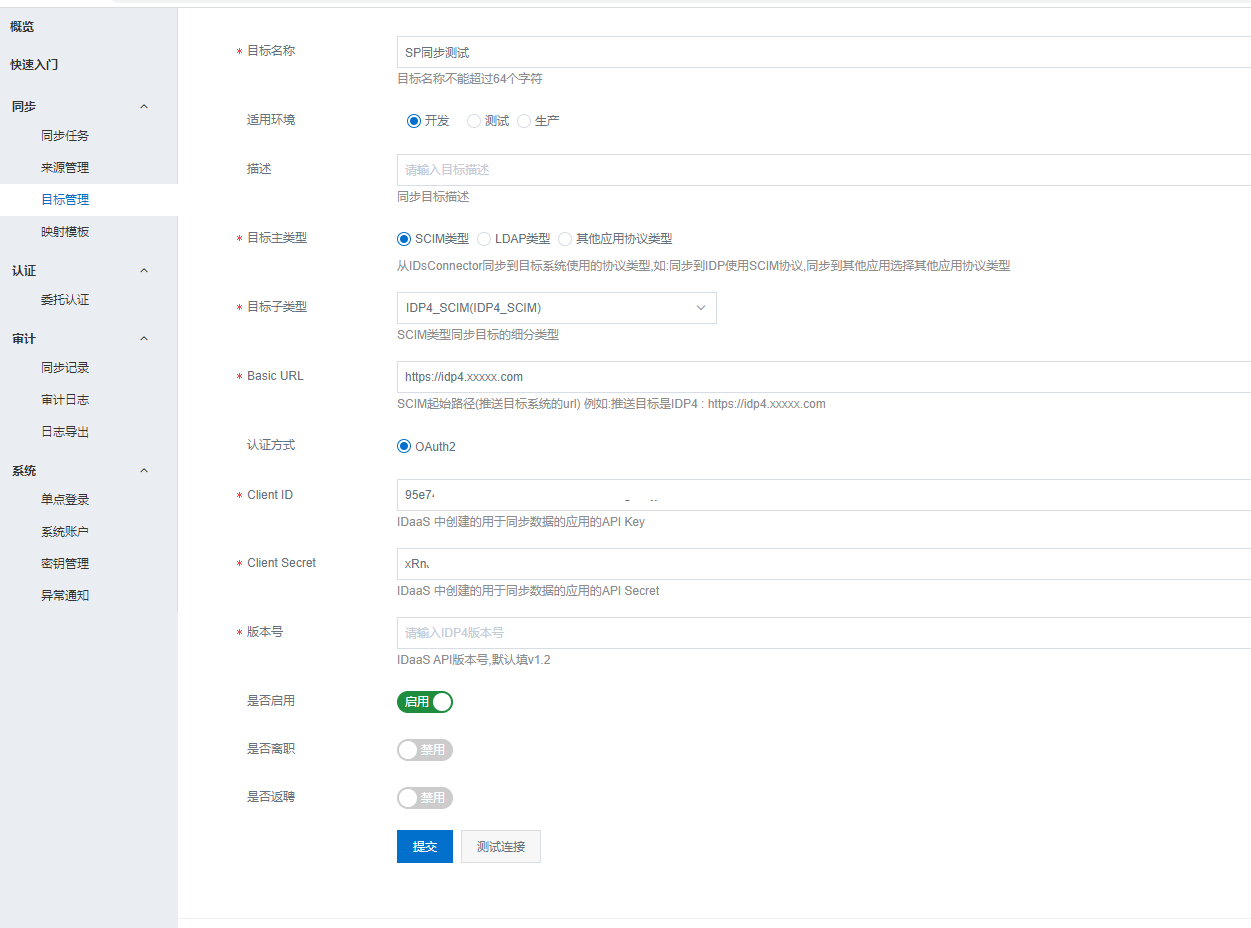Focus the 描述 text field
The height and width of the screenshot is (928, 1251).
click(x=820, y=170)
